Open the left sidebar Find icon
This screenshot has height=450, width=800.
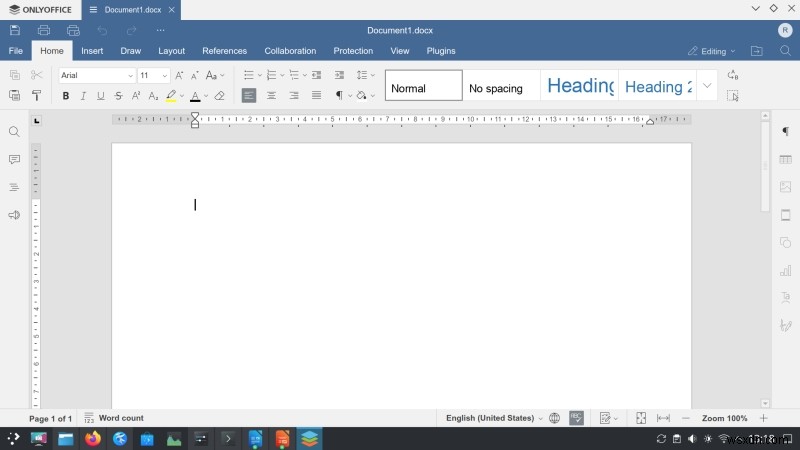coord(14,132)
